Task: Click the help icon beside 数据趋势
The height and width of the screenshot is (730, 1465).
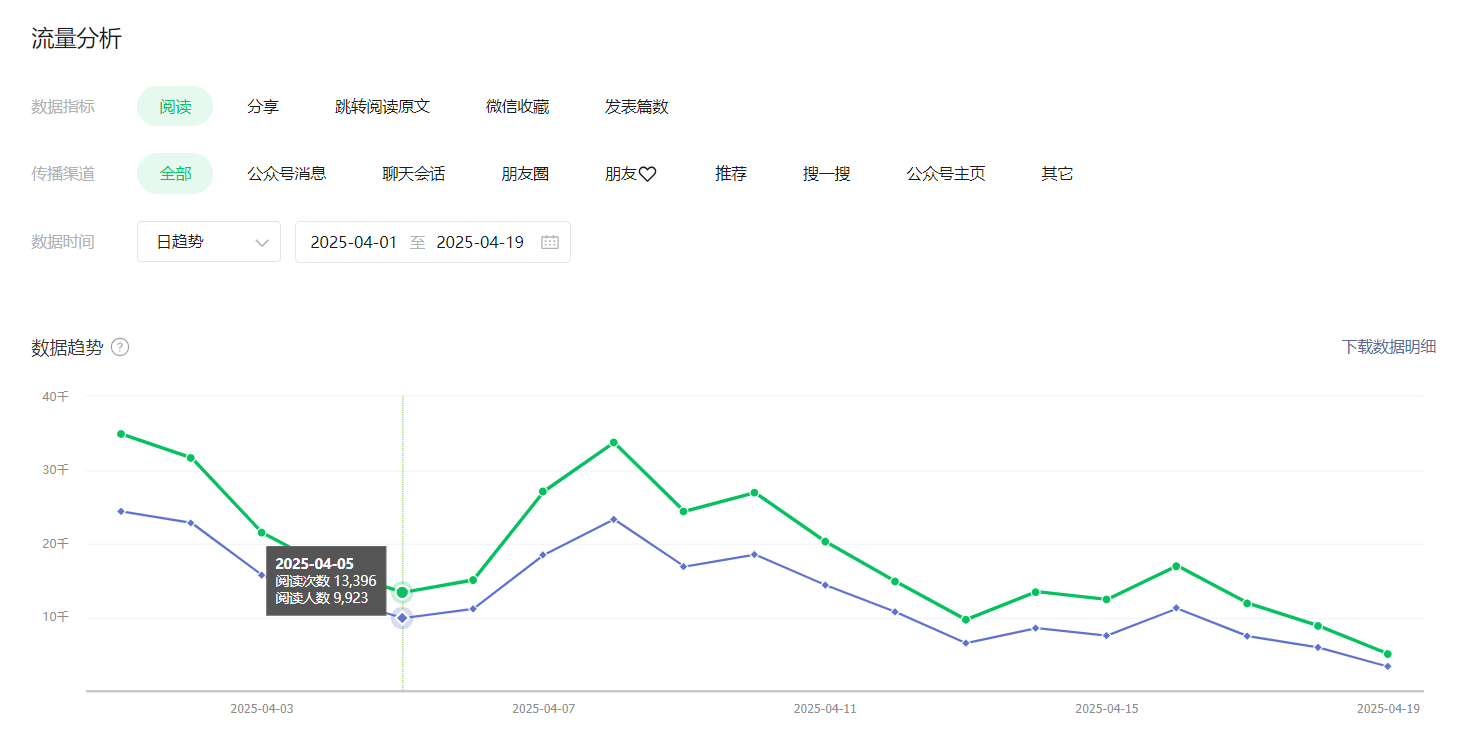Action: (x=120, y=347)
